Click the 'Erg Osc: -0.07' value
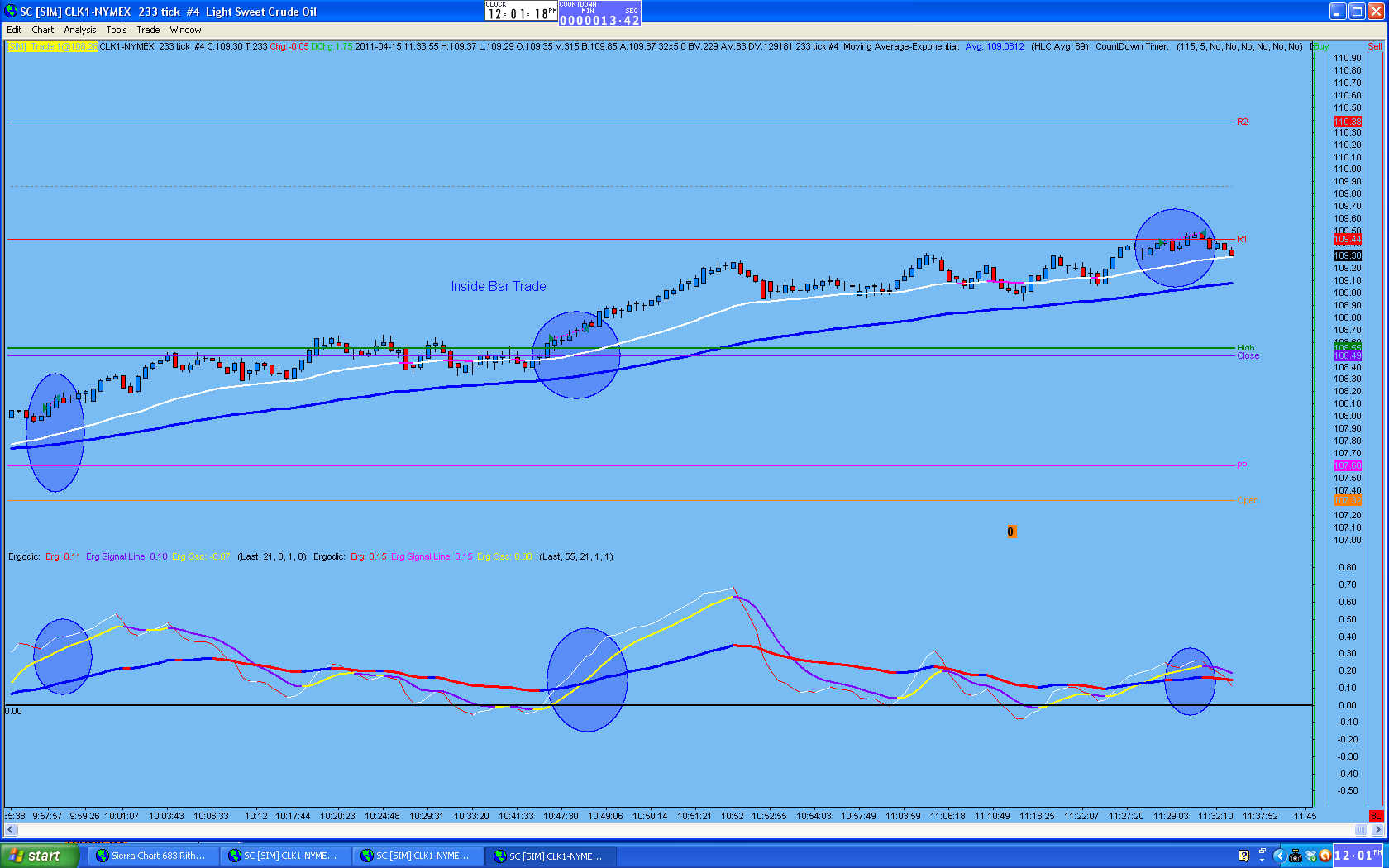The image size is (1389, 868). coord(201,556)
